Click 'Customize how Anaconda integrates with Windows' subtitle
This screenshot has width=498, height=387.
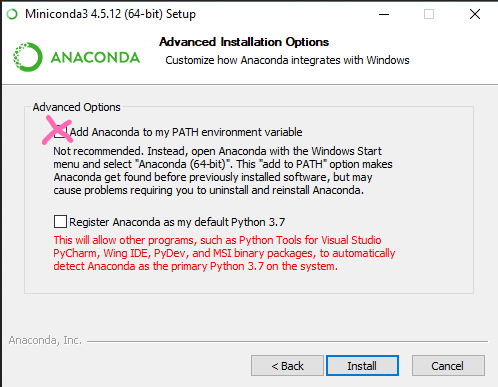click(287, 60)
